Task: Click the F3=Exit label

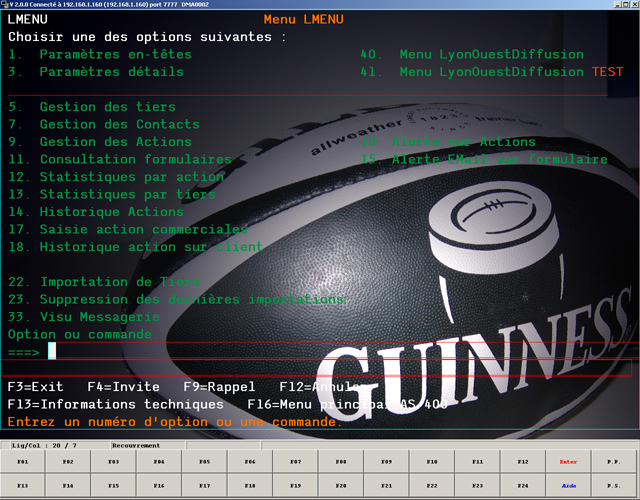Action: point(36,387)
